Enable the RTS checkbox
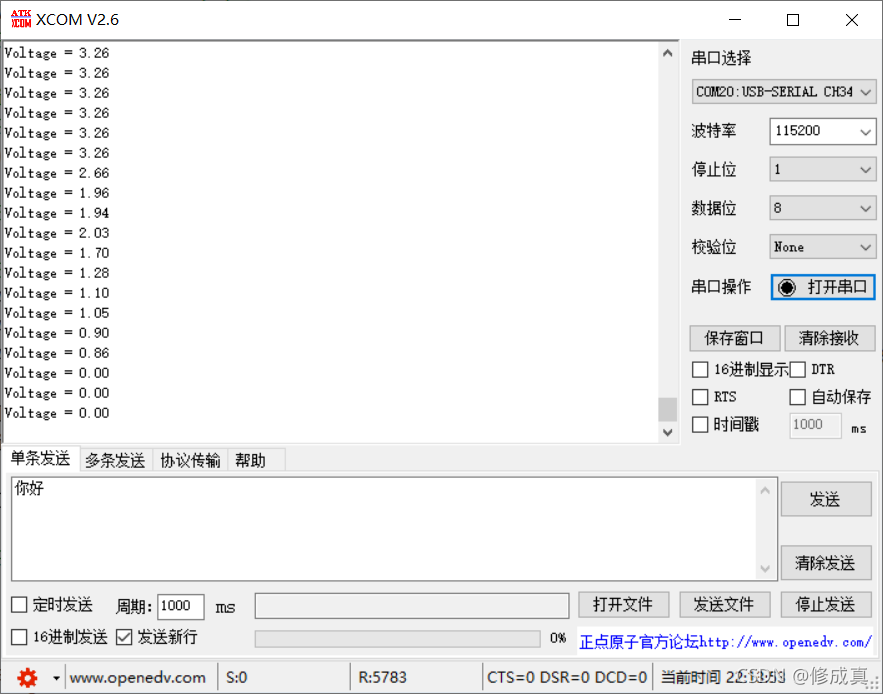The width and height of the screenshot is (883, 694). point(700,397)
